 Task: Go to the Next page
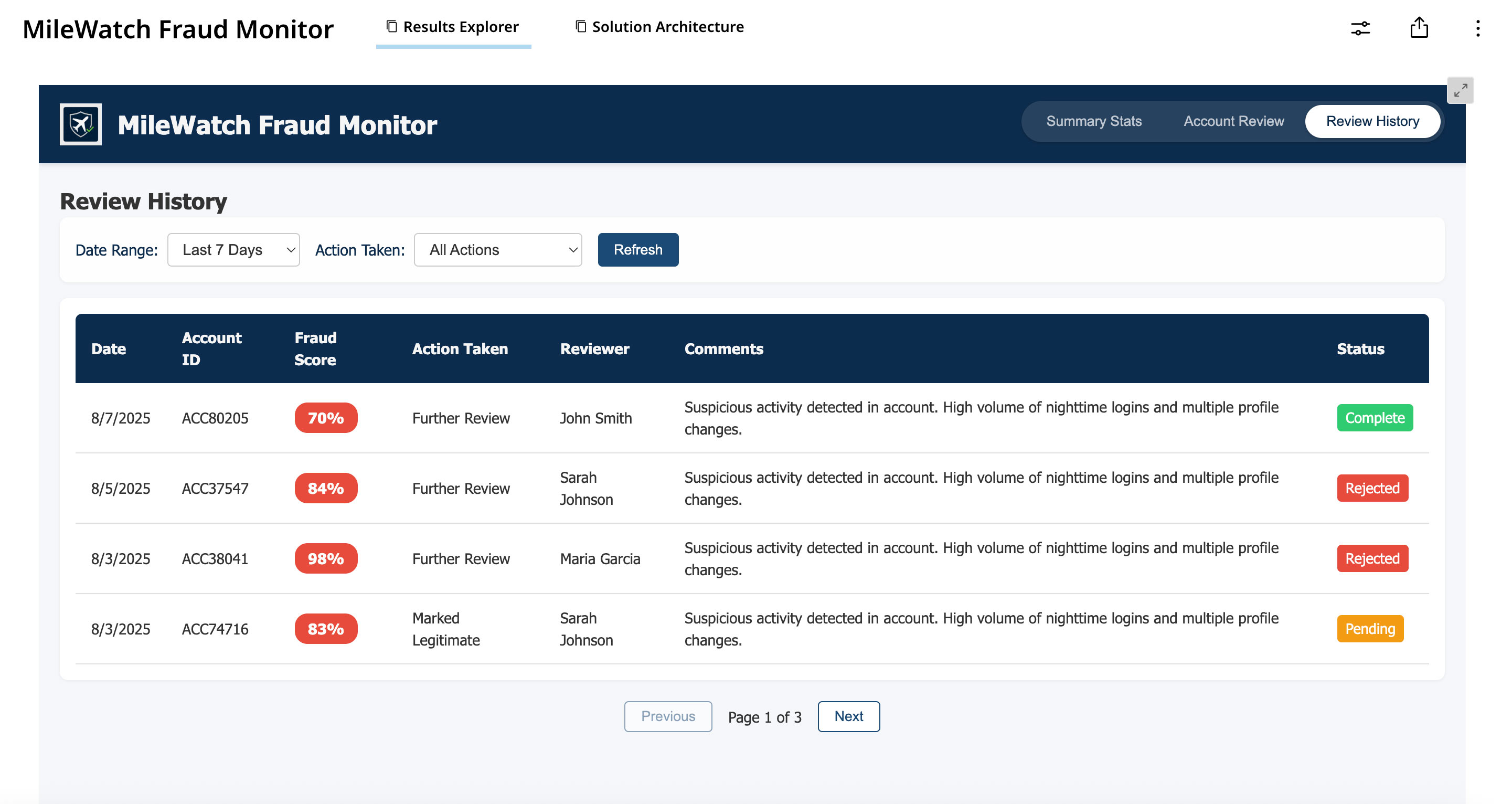tap(848, 716)
